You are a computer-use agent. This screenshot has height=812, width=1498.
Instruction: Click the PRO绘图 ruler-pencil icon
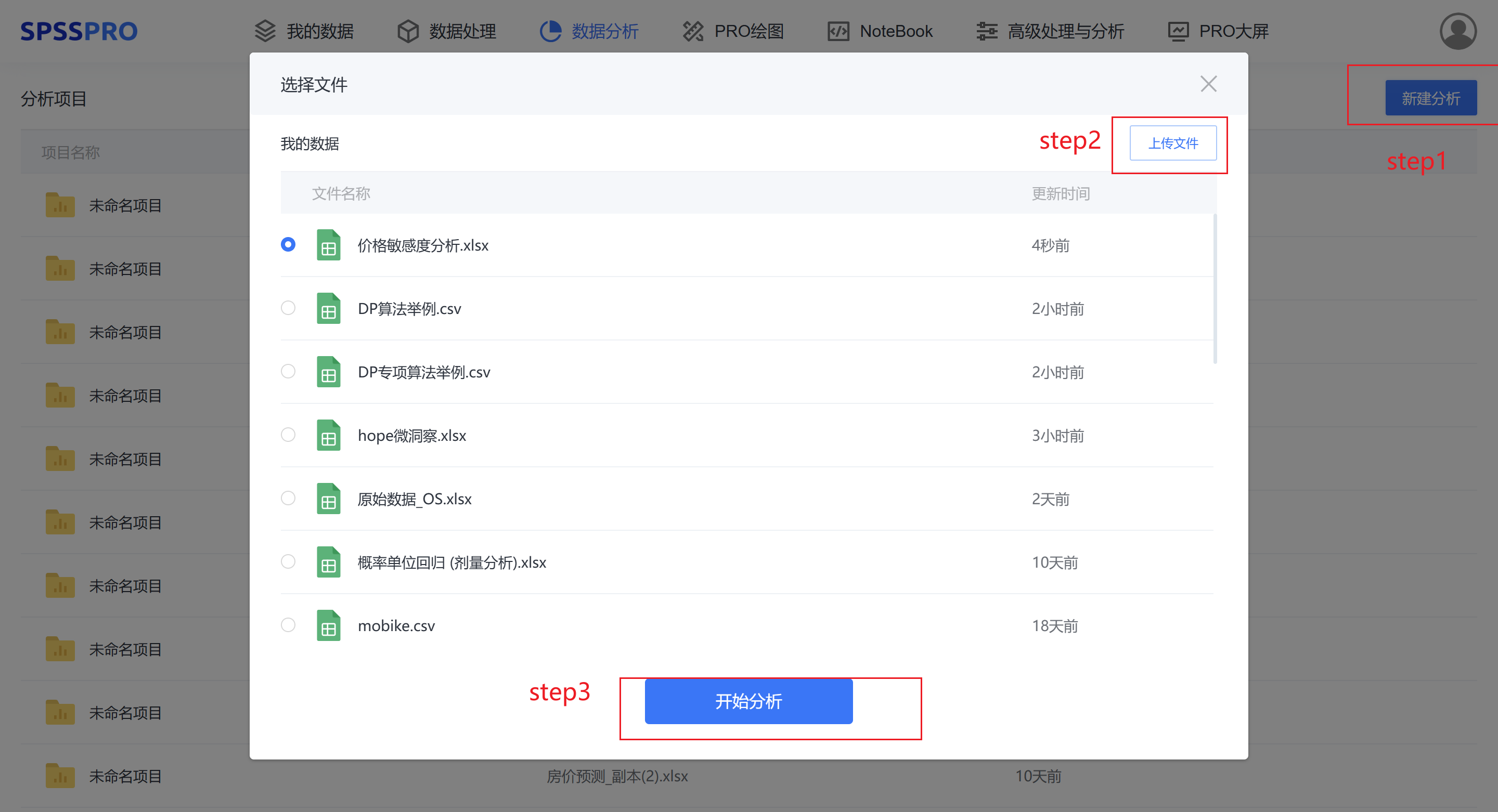click(x=693, y=31)
